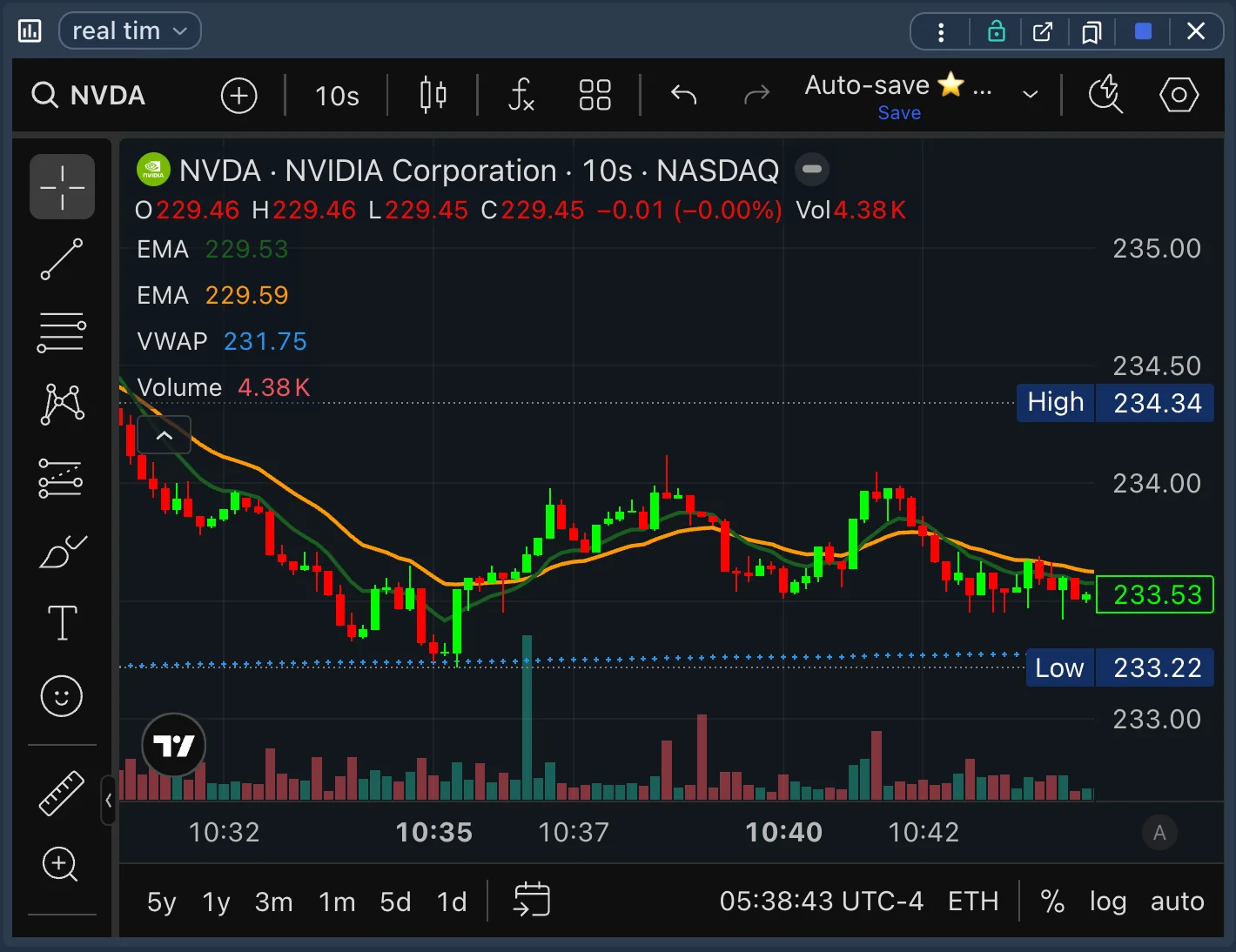This screenshot has height=952, width=1236.
Task: Click the Low 233.22 price label
Action: pos(1120,667)
